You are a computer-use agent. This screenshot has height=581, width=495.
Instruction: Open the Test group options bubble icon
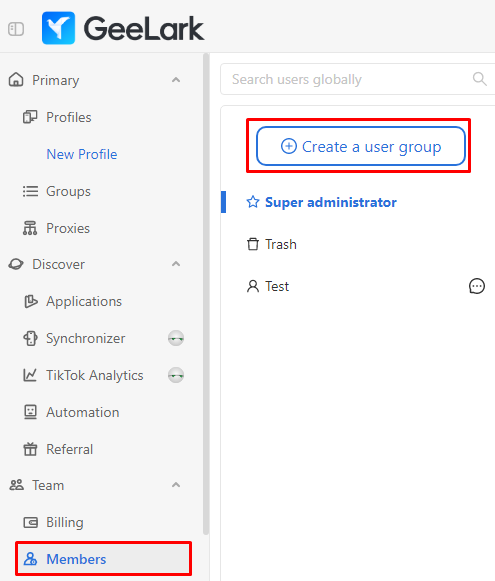point(476,286)
